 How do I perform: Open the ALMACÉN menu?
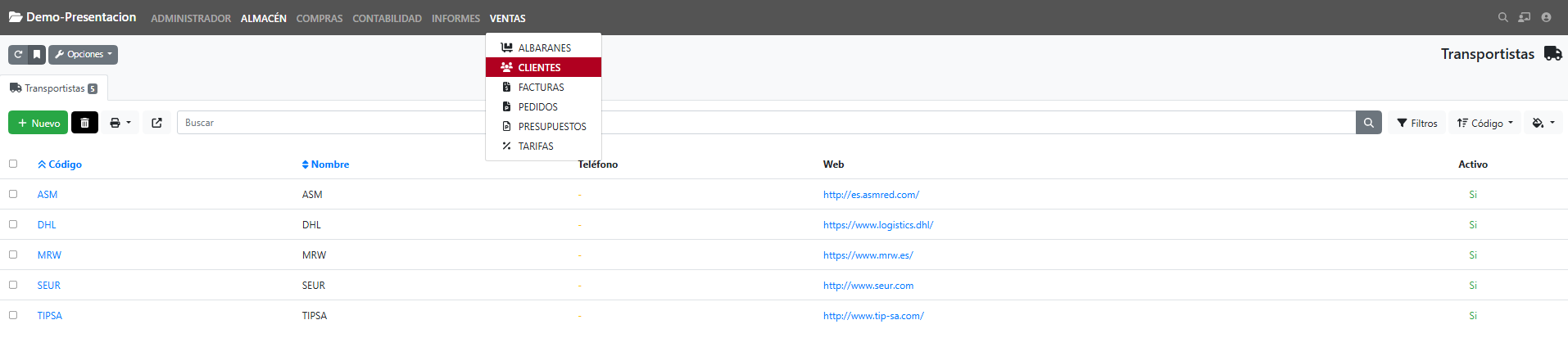264,18
